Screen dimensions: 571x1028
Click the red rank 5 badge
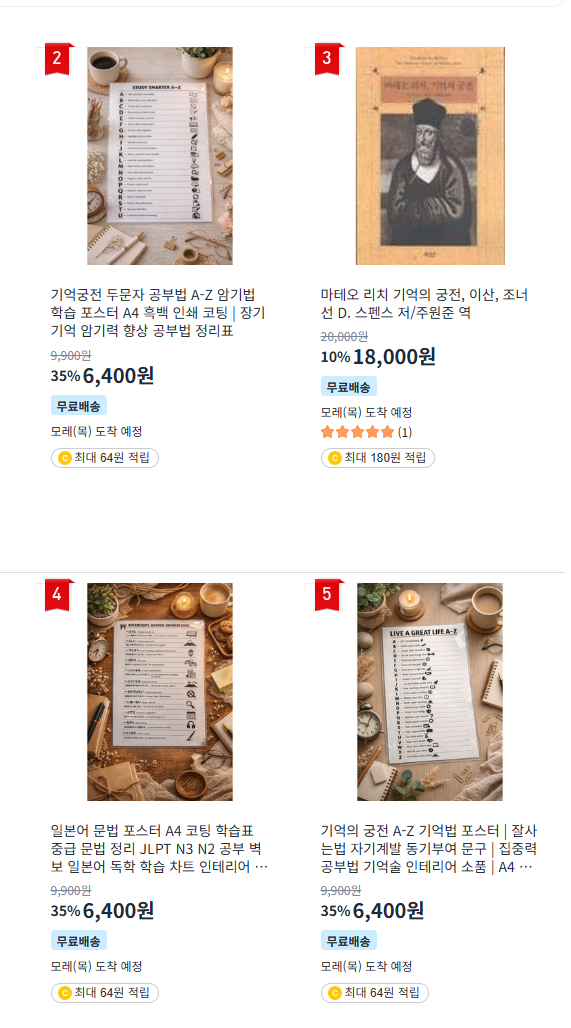click(x=327, y=595)
